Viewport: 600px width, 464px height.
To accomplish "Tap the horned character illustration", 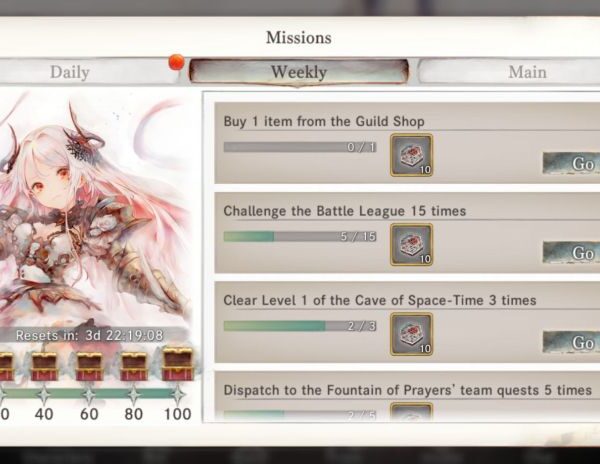I will [94, 208].
